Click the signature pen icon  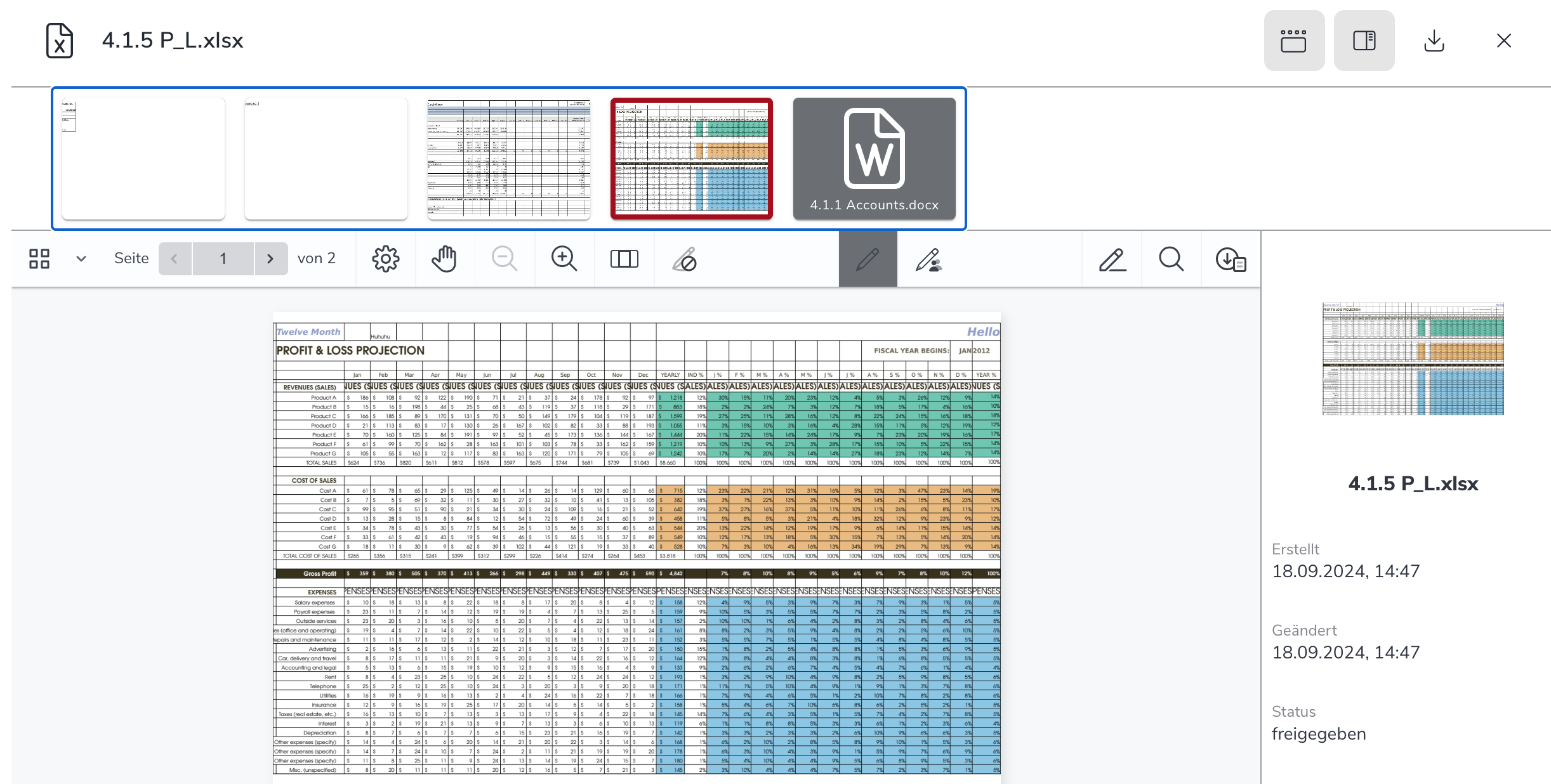1112,259
